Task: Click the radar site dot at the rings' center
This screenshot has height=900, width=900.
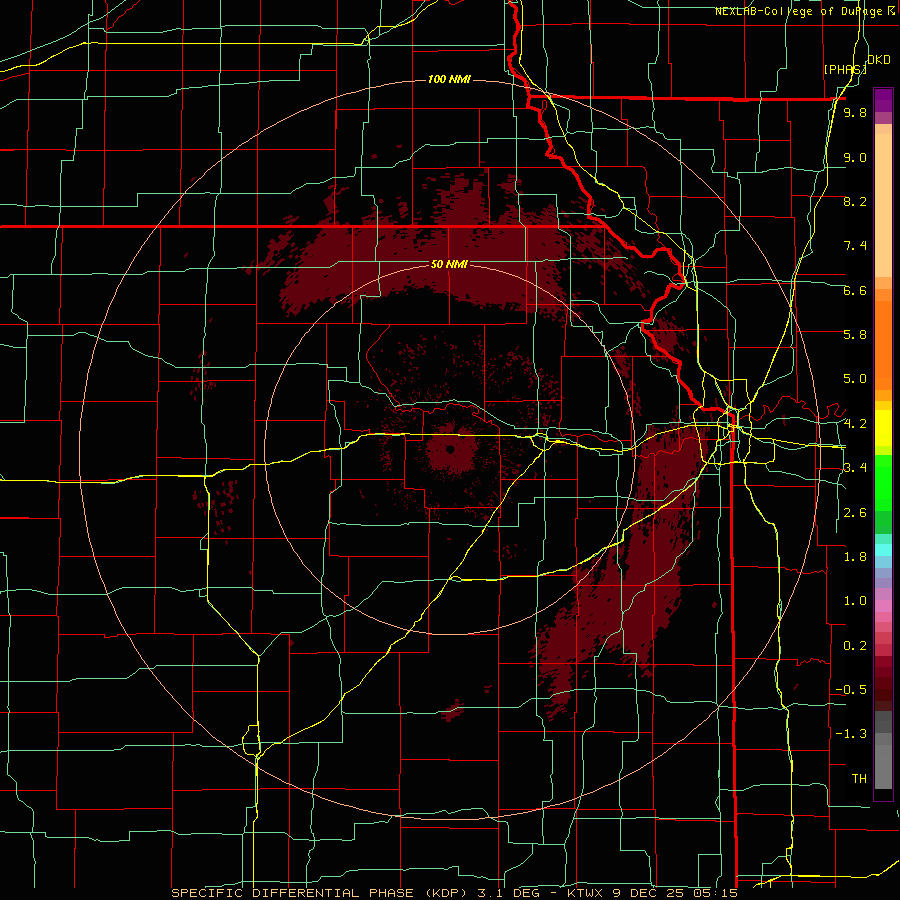Action: (450, 449)
